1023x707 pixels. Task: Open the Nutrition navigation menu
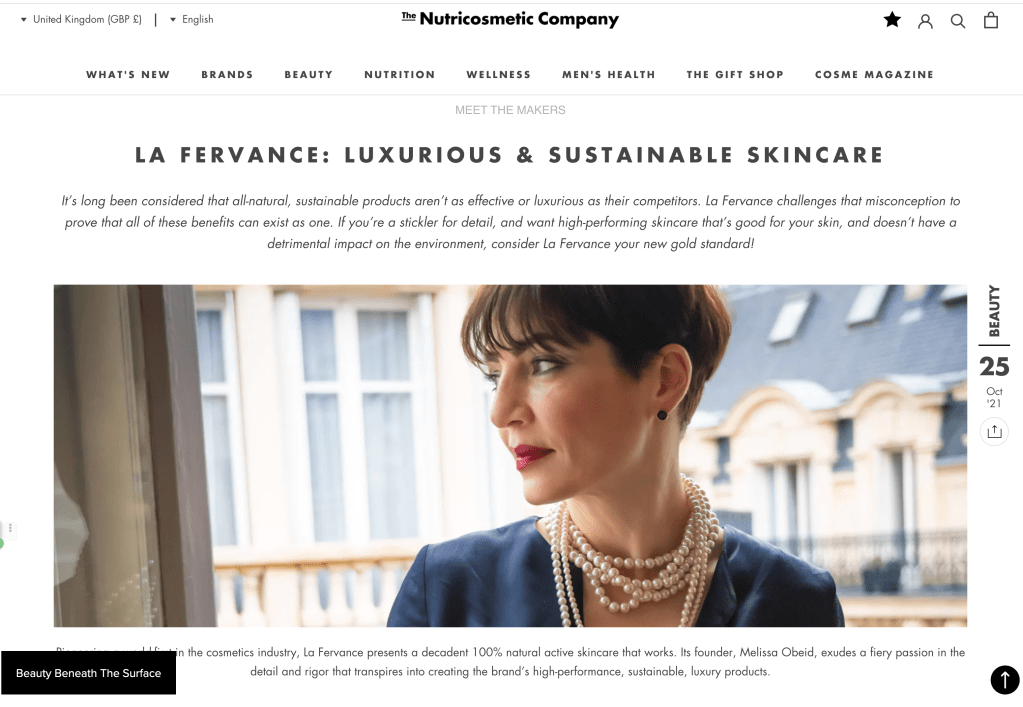399,75
